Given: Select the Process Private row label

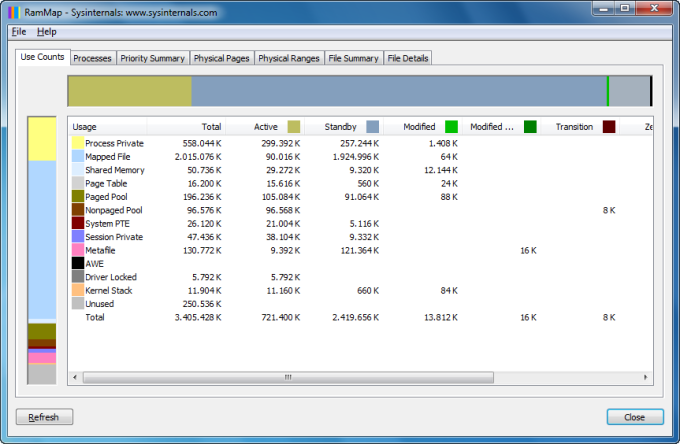Looking at the screenshot, I should click(114, 143).
